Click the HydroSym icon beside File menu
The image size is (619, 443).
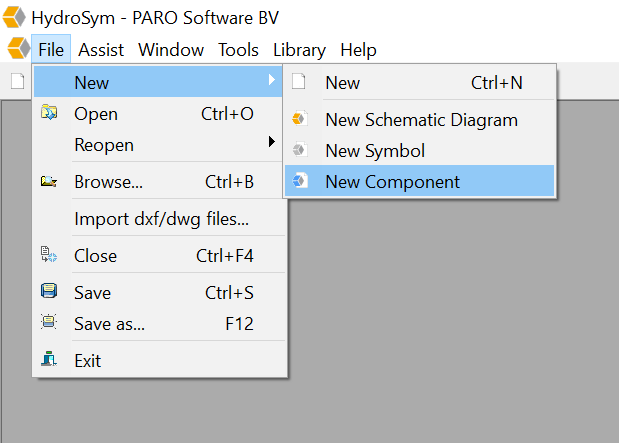click(x=19, y=48)
